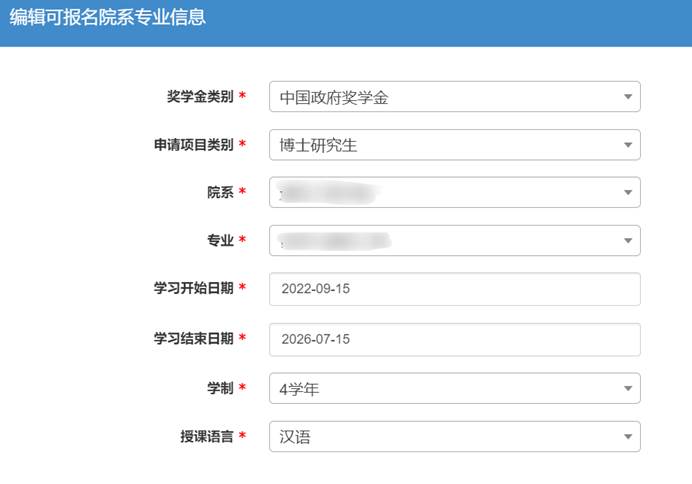The width and height of the screenshot is (692, 484).
Task: Click the 奖学金类别 field label
Action: tap(200, 97)
